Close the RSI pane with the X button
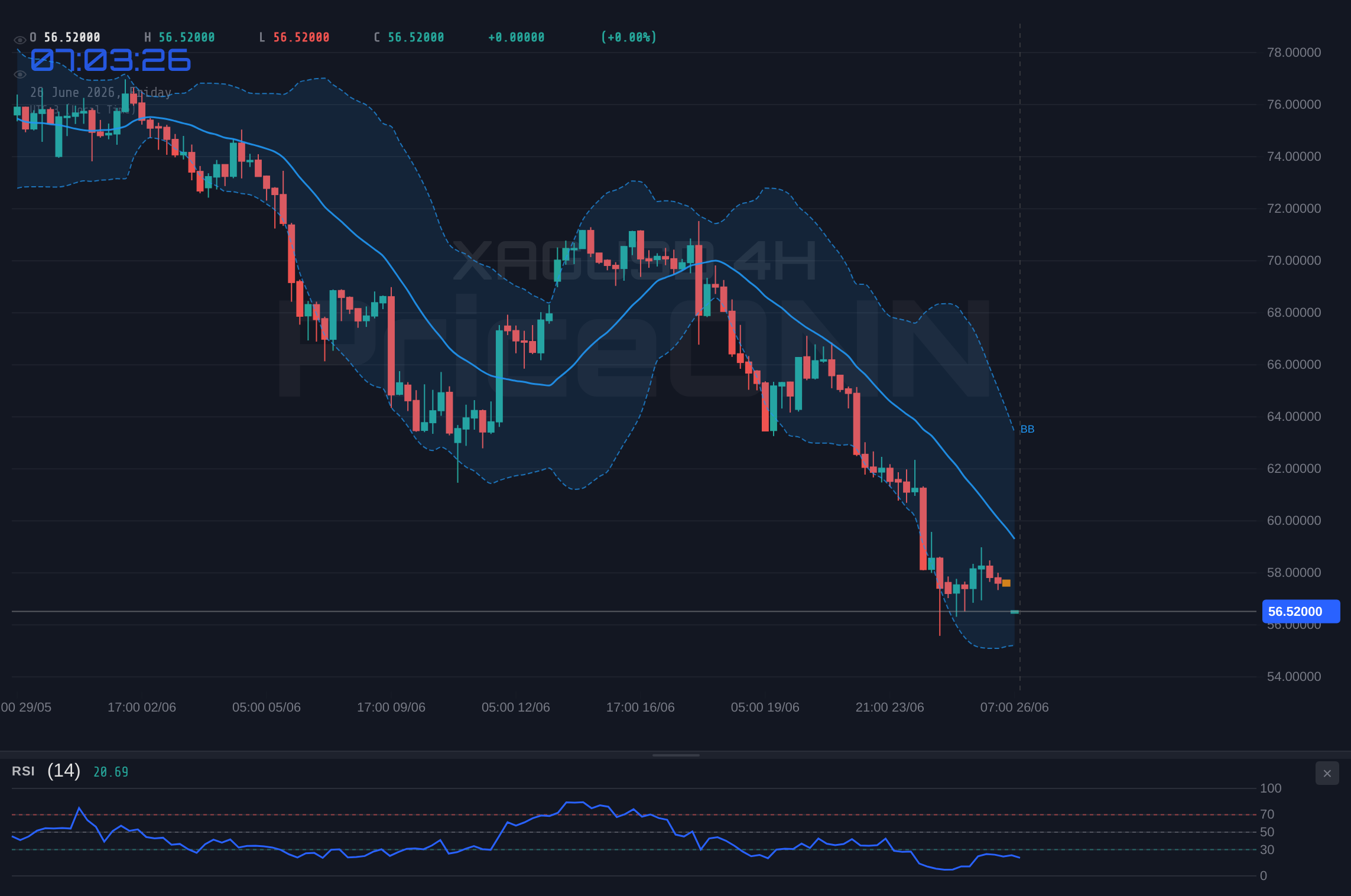 (x=1327, y=773)
